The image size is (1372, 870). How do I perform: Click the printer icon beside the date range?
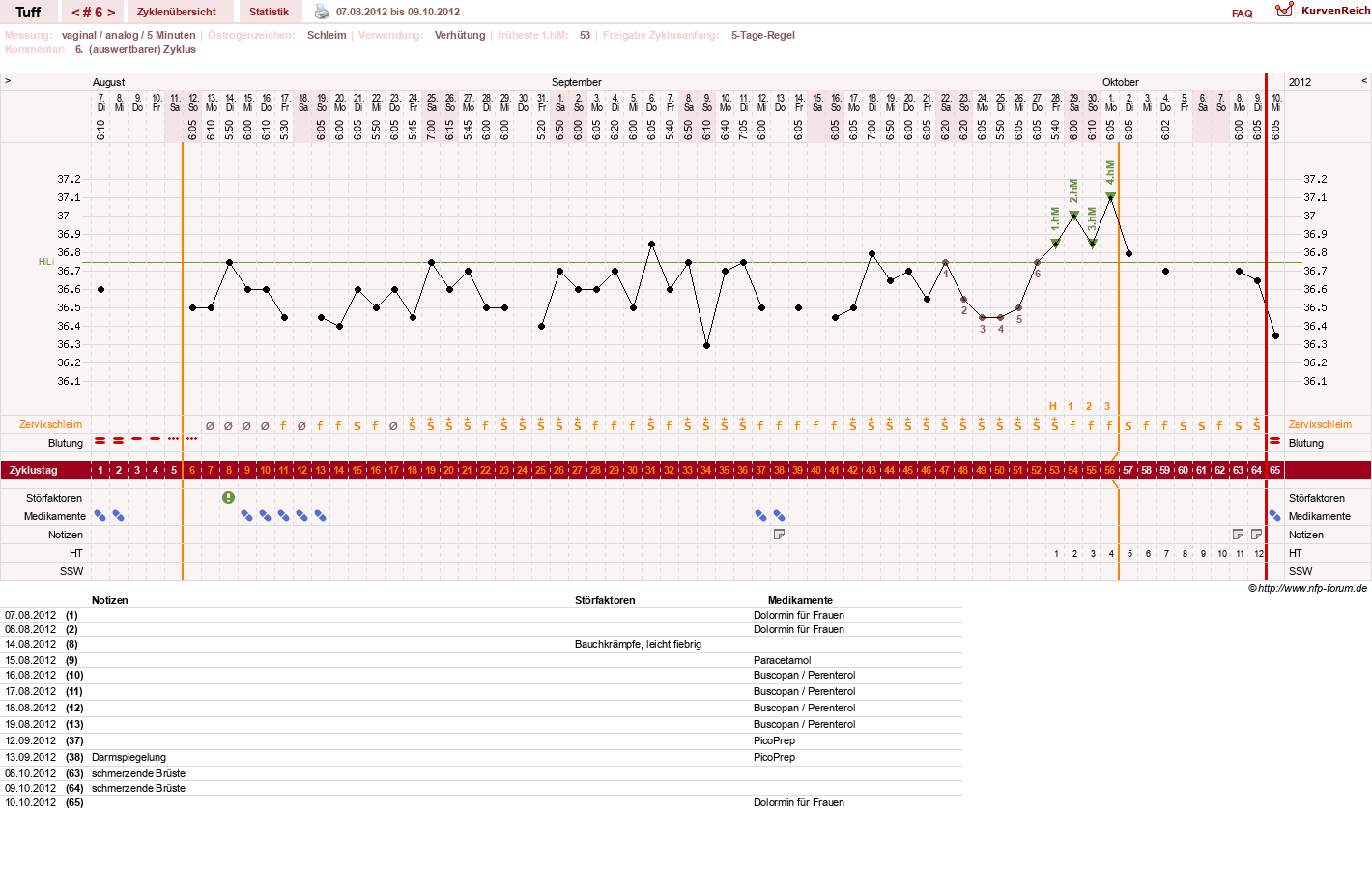coord(322,12)
